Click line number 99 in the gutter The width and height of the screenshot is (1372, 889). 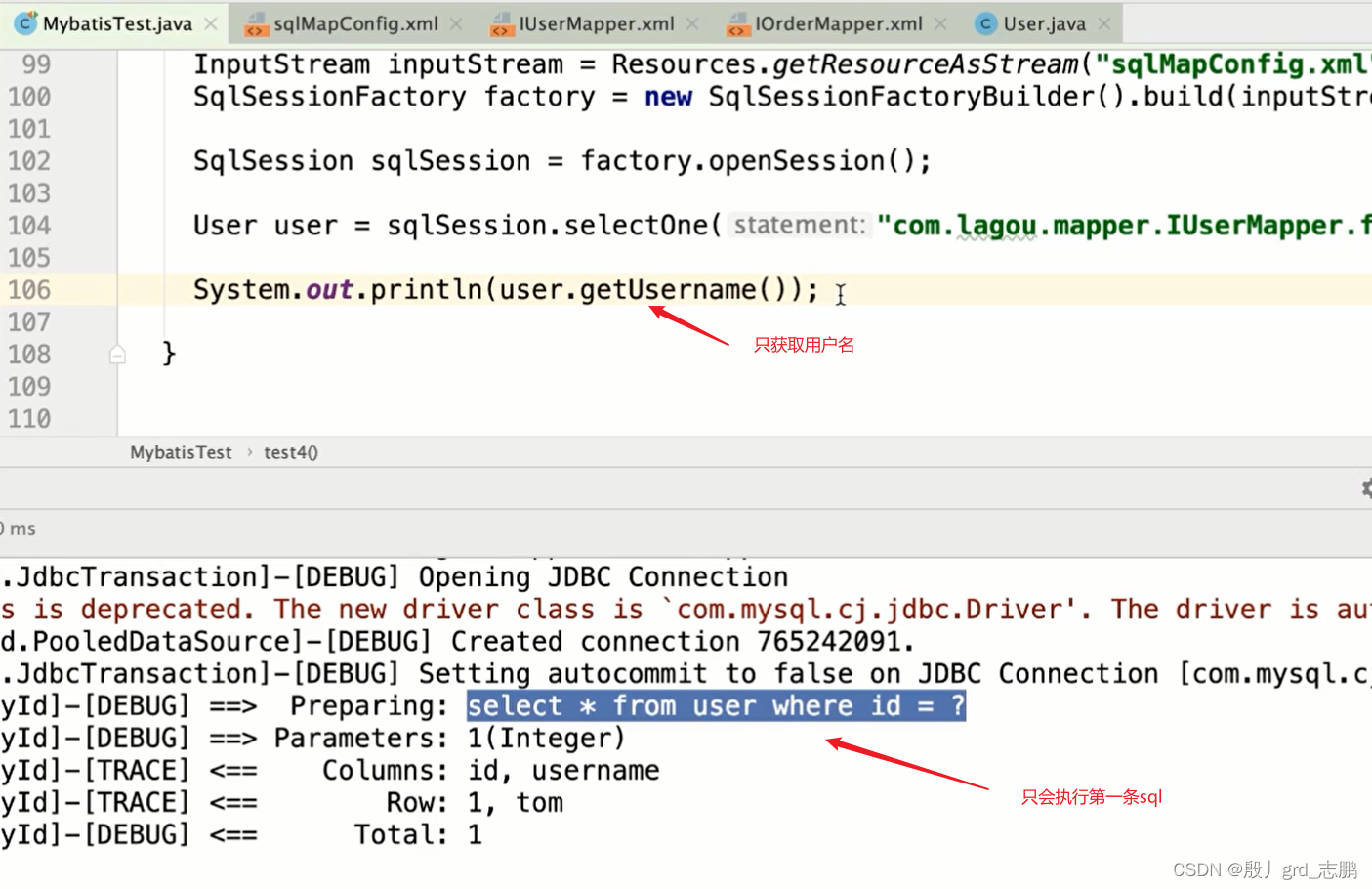click(x=36, y=64)
